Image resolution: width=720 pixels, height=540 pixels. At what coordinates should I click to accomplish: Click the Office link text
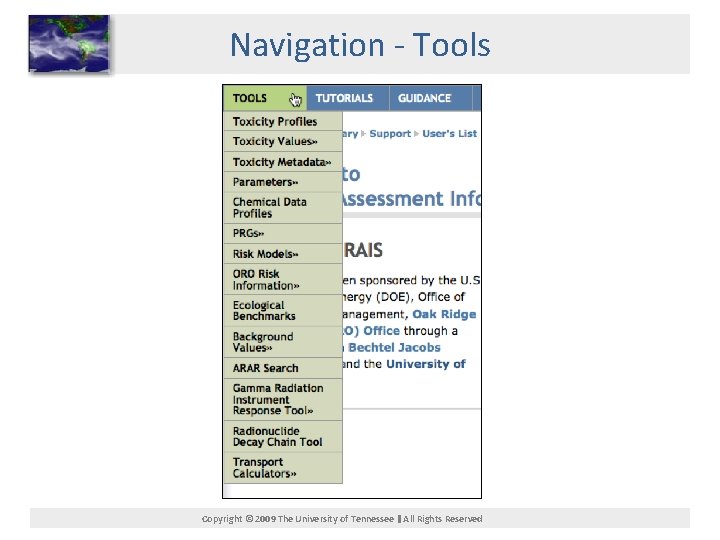[x=381, y=331]
